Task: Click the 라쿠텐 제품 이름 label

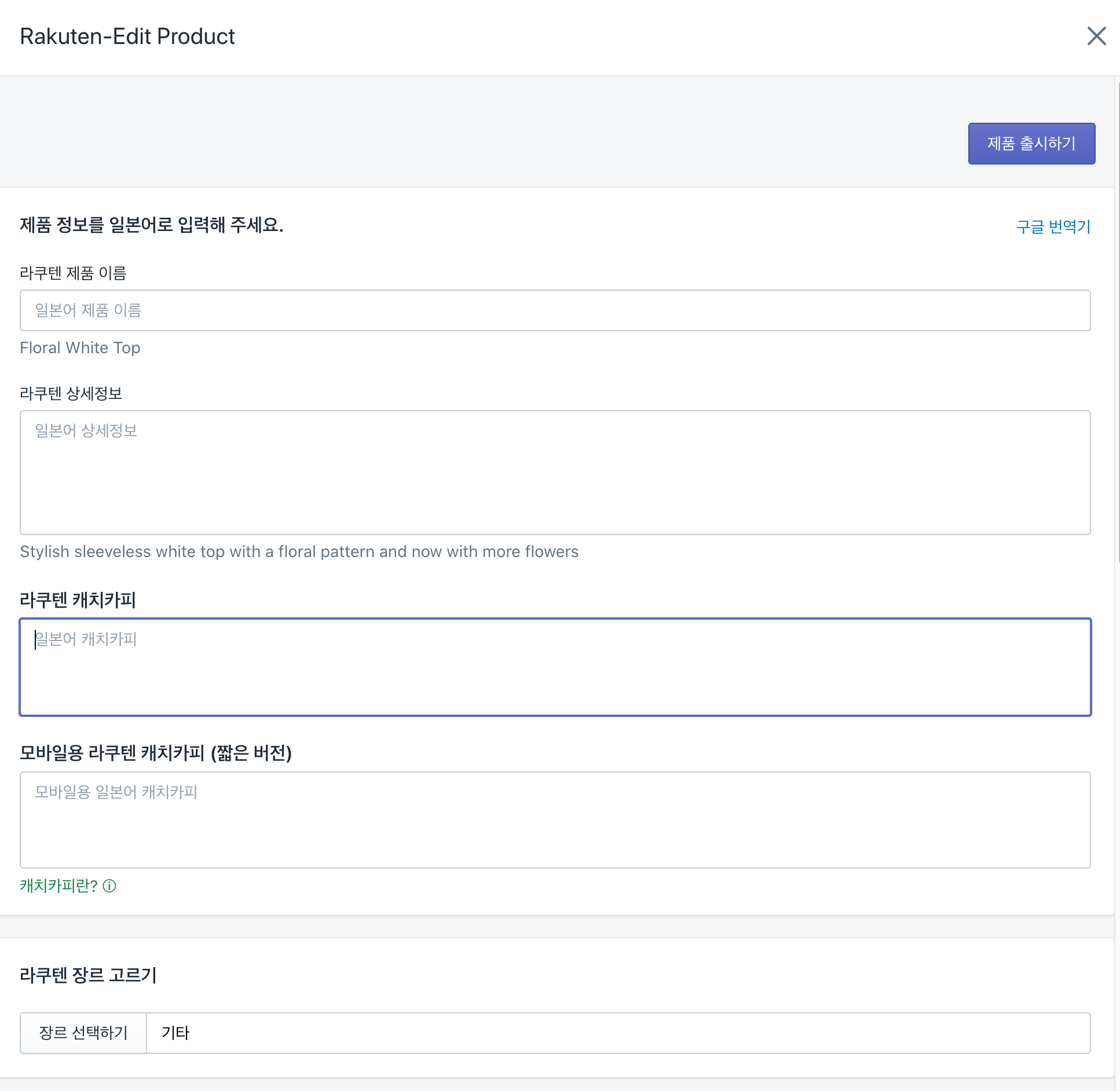Action: coord(73,273)
